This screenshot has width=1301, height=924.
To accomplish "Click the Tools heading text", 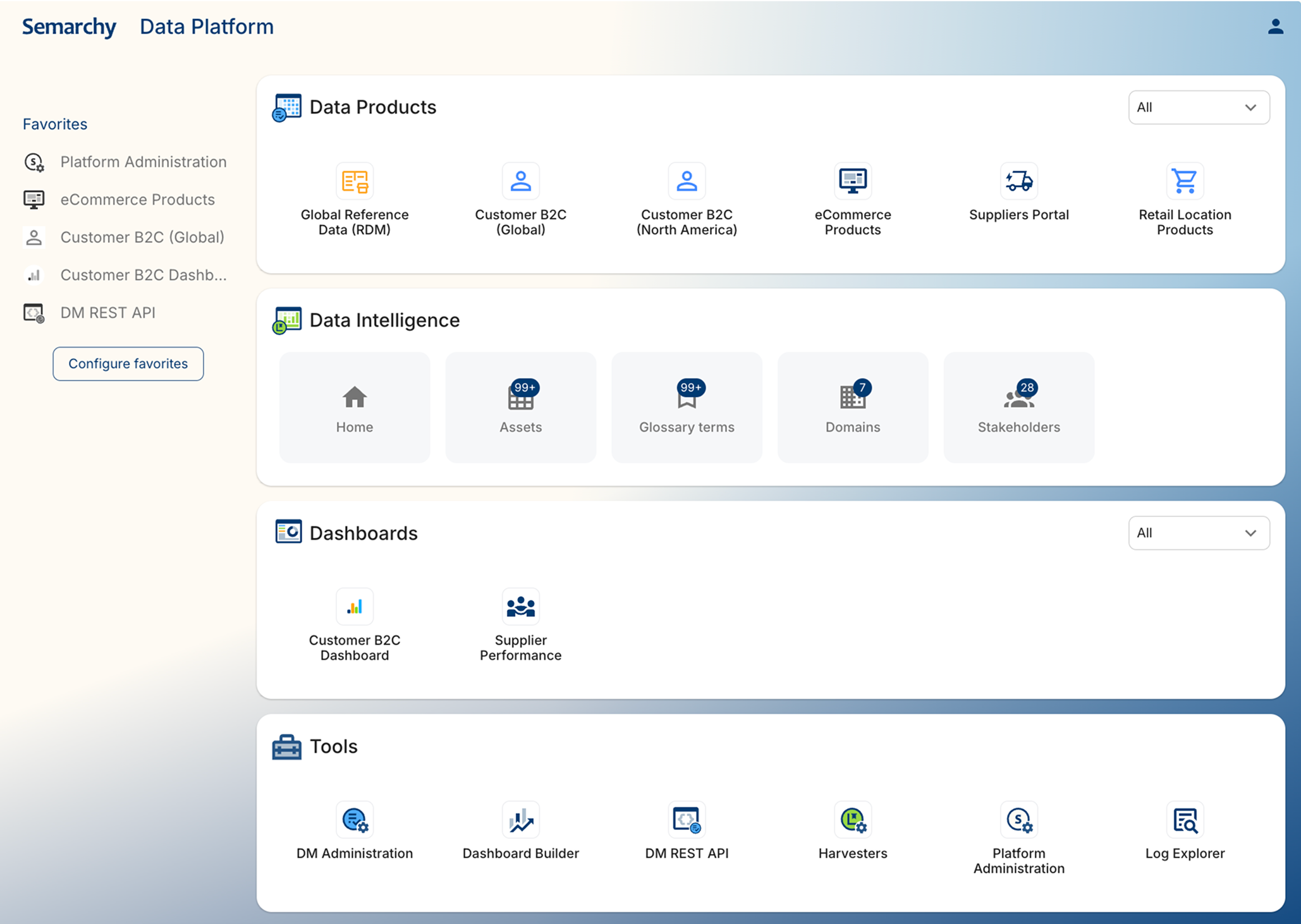I will click(x=334, y=746).
